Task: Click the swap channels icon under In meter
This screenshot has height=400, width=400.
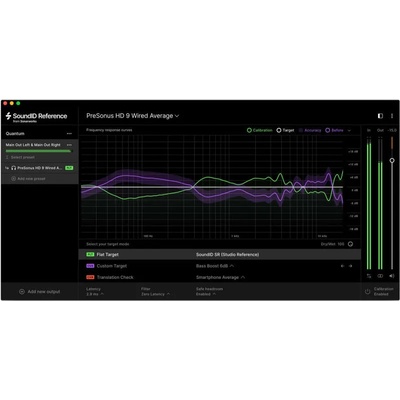Action: click(x=369, y=276)
